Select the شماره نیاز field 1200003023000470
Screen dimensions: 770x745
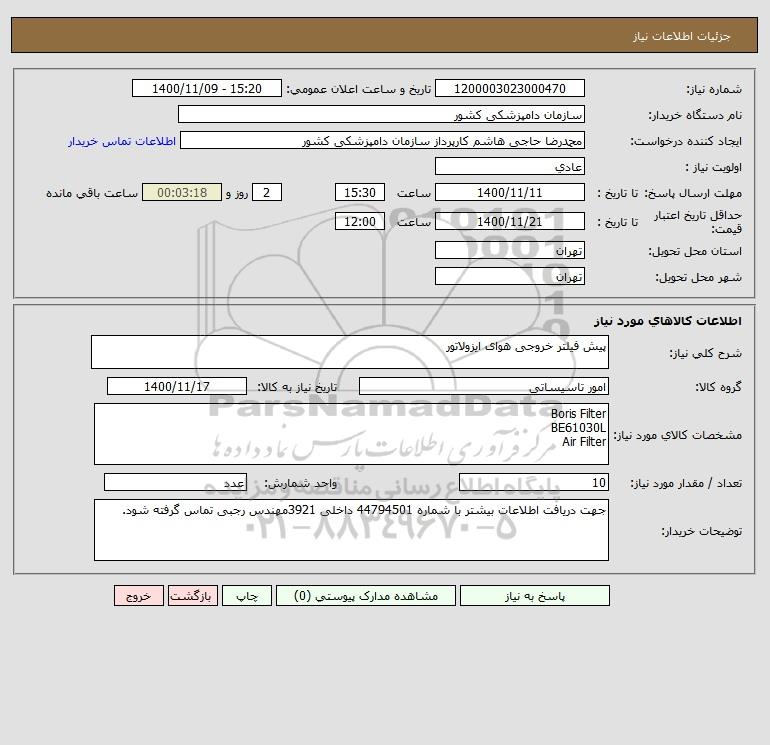(510, 88)
